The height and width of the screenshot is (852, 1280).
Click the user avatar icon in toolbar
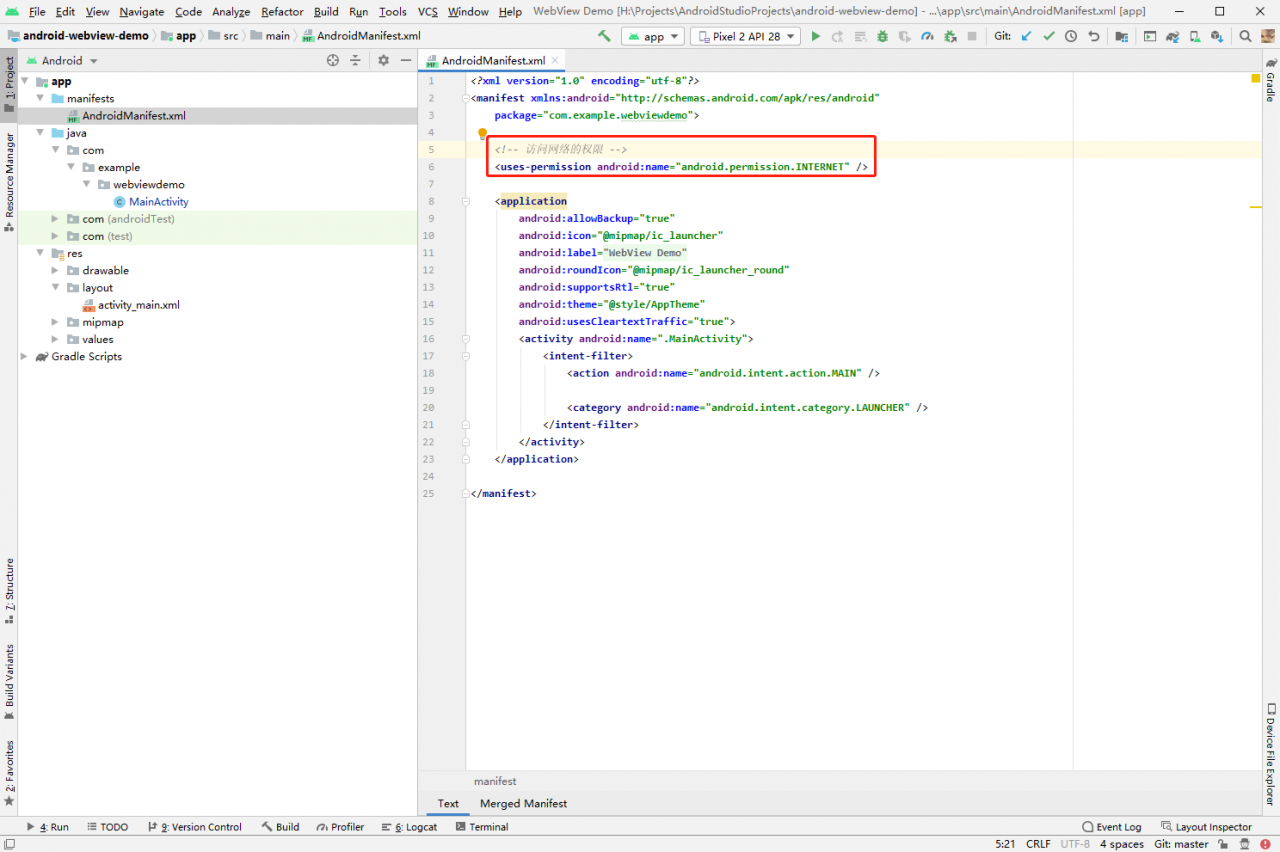[x=1267, y=36]
